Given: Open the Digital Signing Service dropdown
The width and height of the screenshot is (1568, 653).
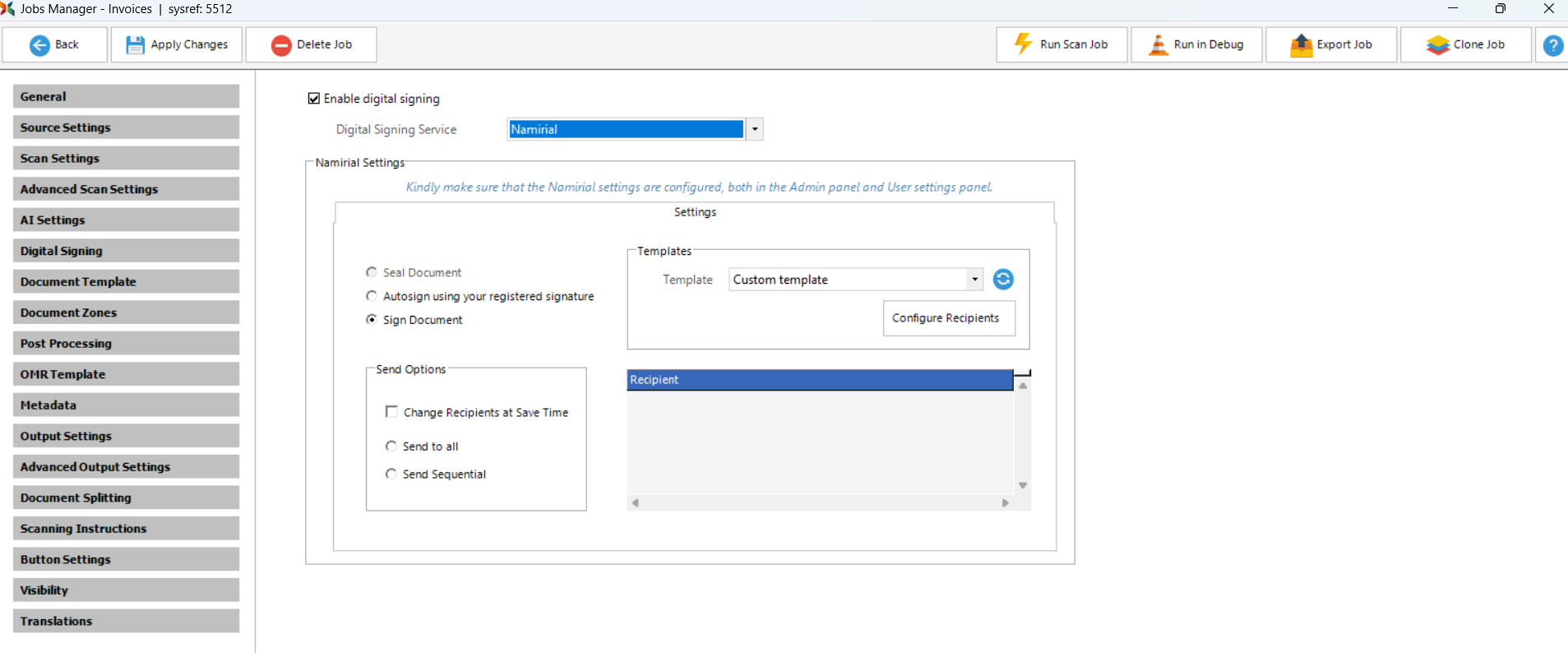Looking at the screenshot, I should [x=754, y=129].
